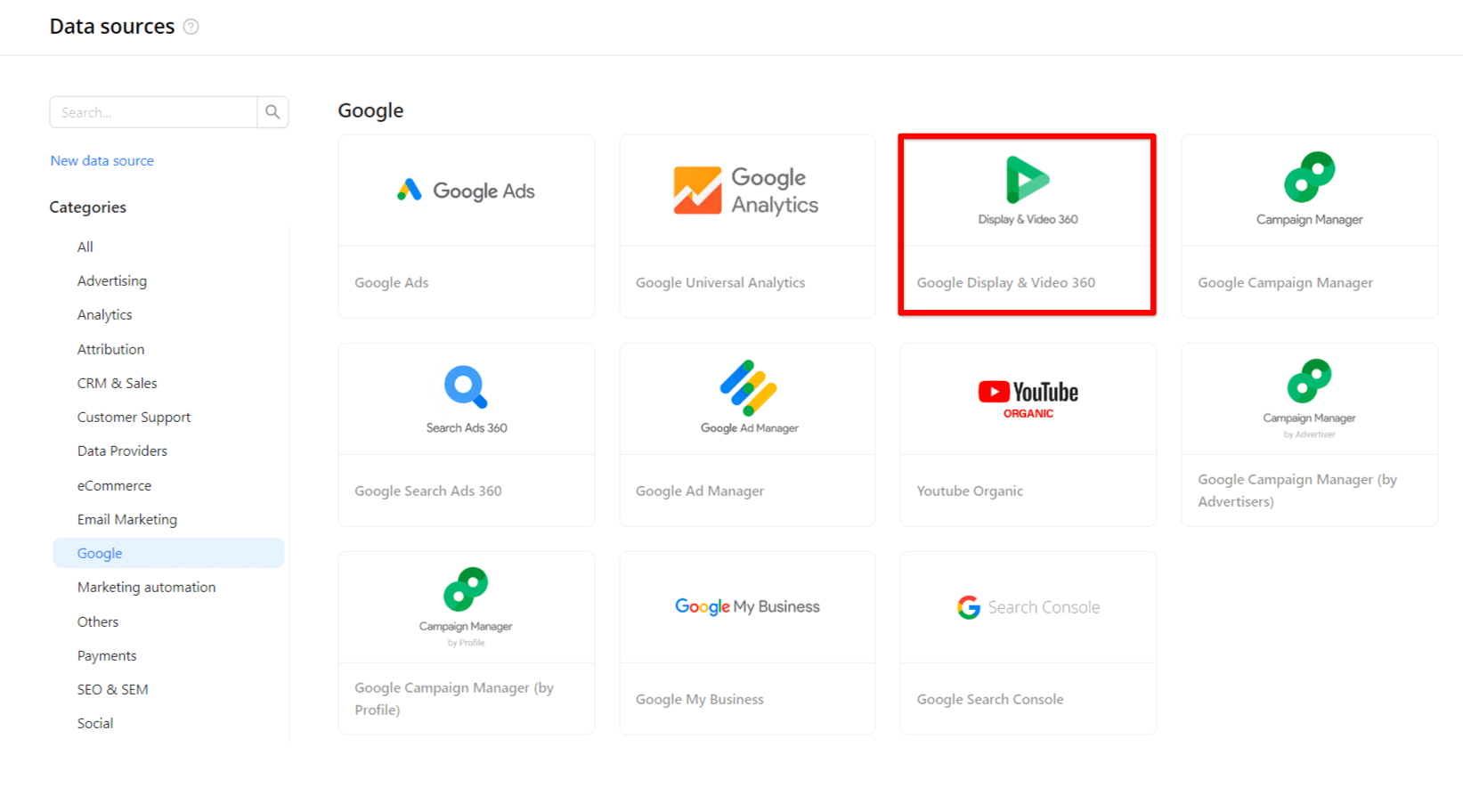Click the Display & Video 360 play logo
Image resolution: width=1463 pixels, height=812 pixels.
[1028, 180]
